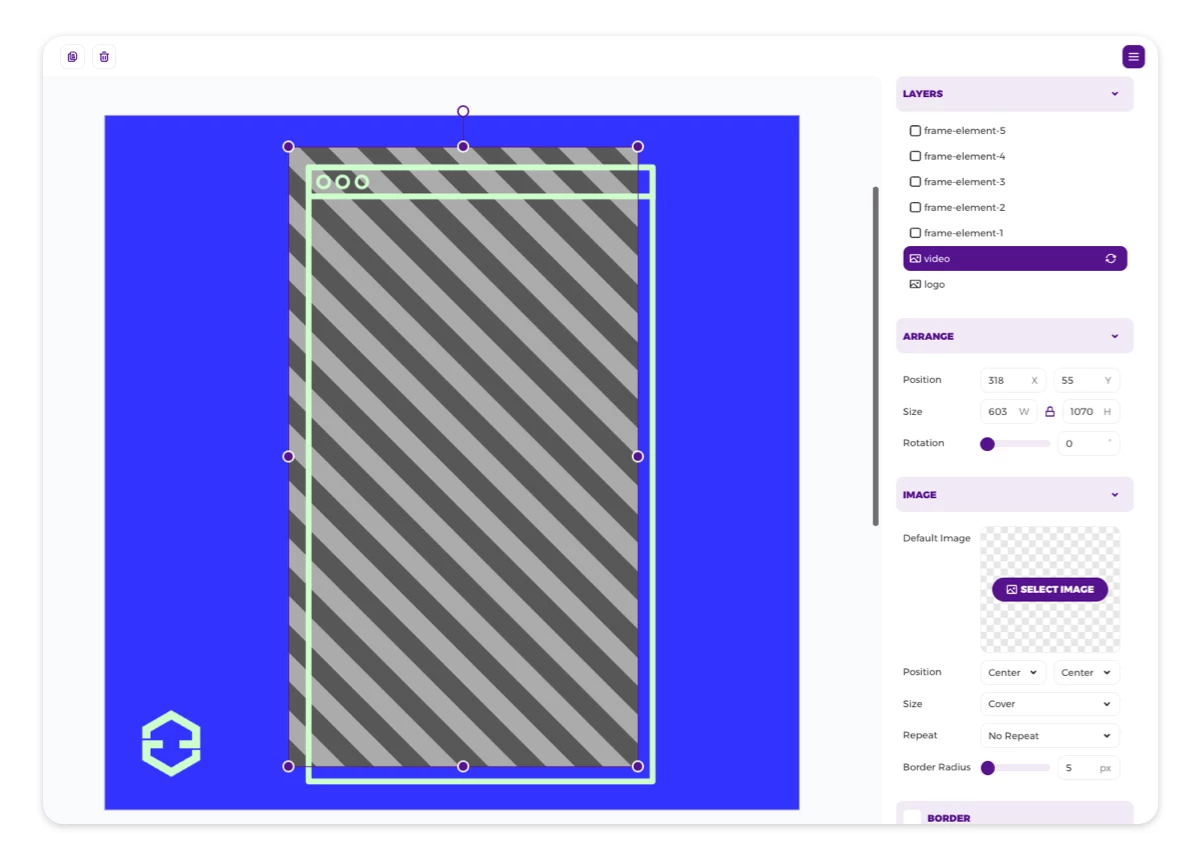Click the Rotation slider
The width and height of the screenshot is (1200, 862).
click(x=1016, y=444)
